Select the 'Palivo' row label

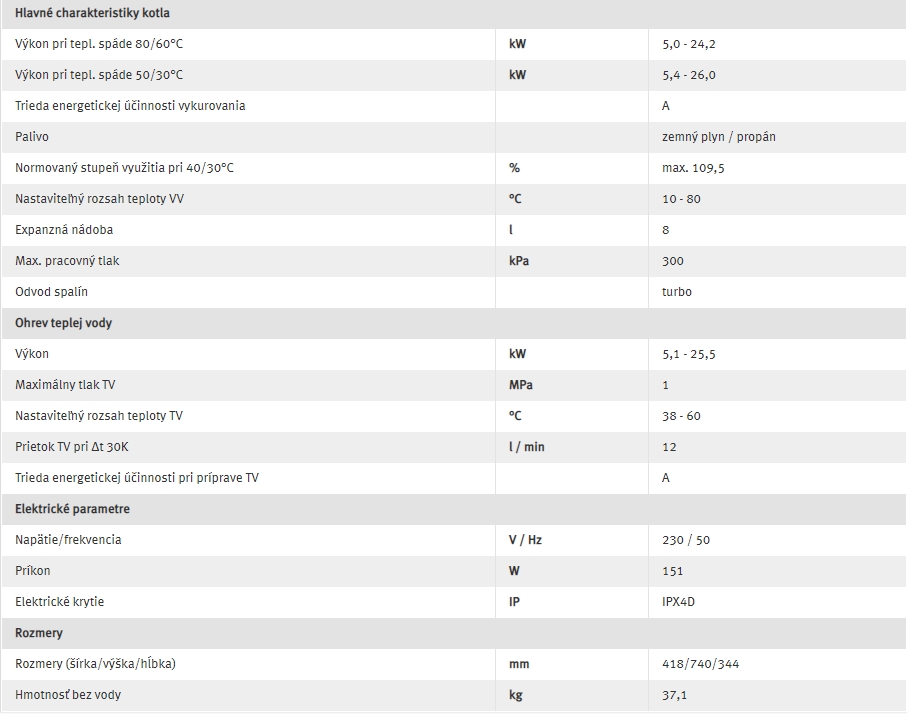point(32,137)
